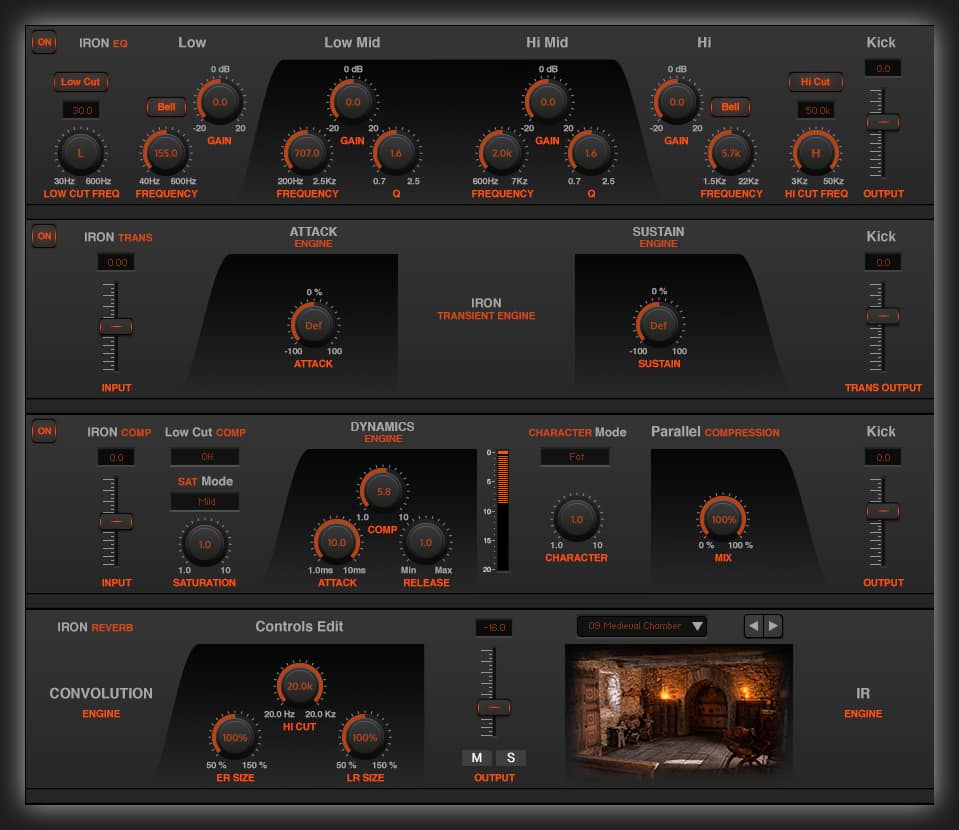
Task: Enable the Hi Cut filter button
Action: click(815, 82)
